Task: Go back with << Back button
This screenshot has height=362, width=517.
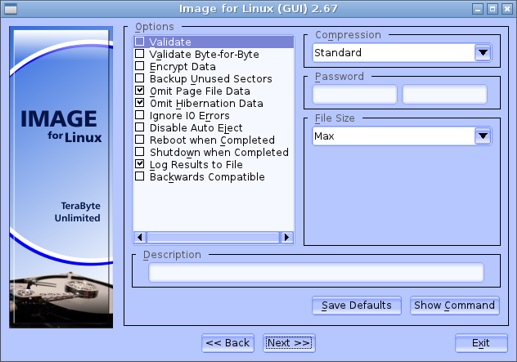Action: [228, 343]
